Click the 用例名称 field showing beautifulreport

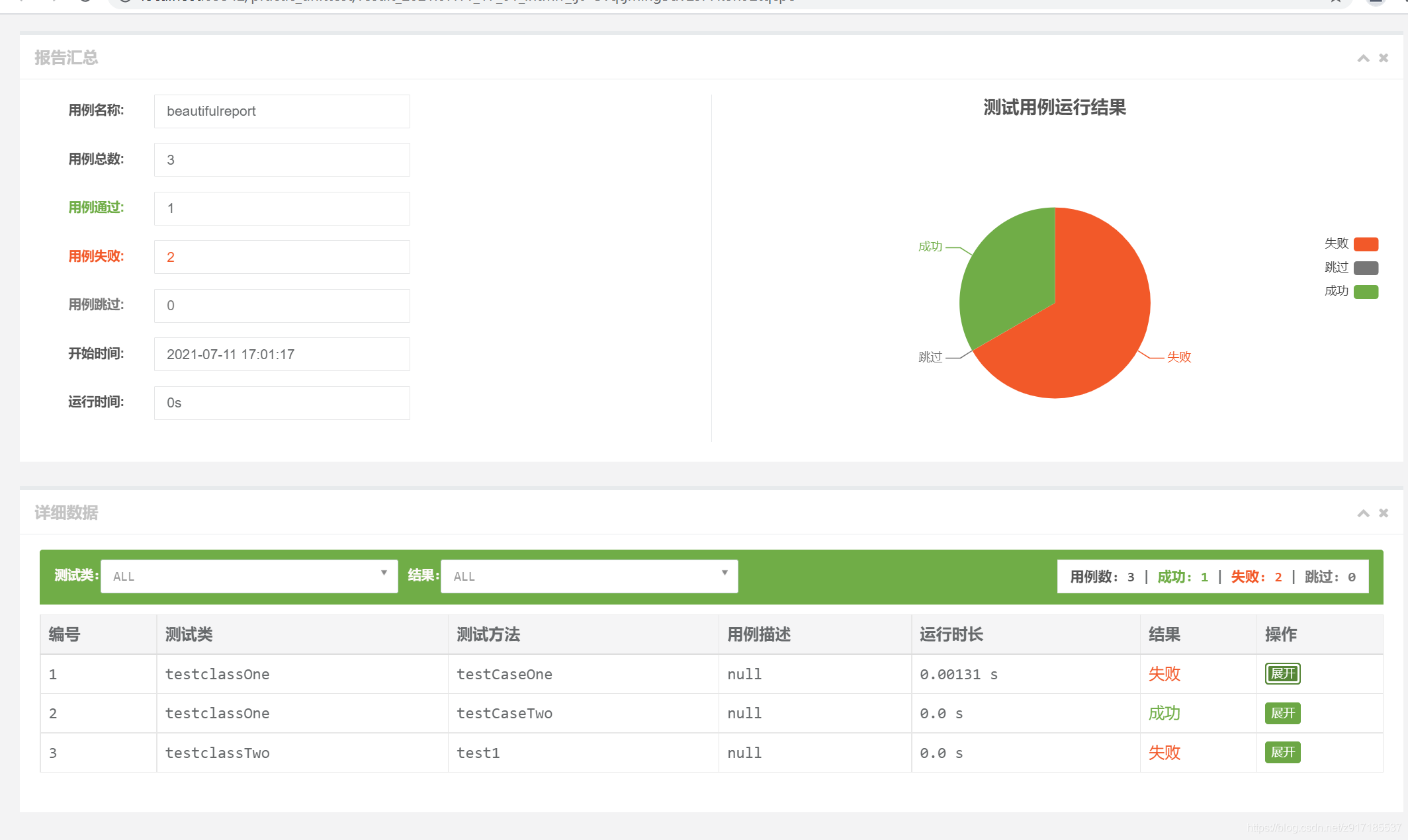click(x=282, y=111)
